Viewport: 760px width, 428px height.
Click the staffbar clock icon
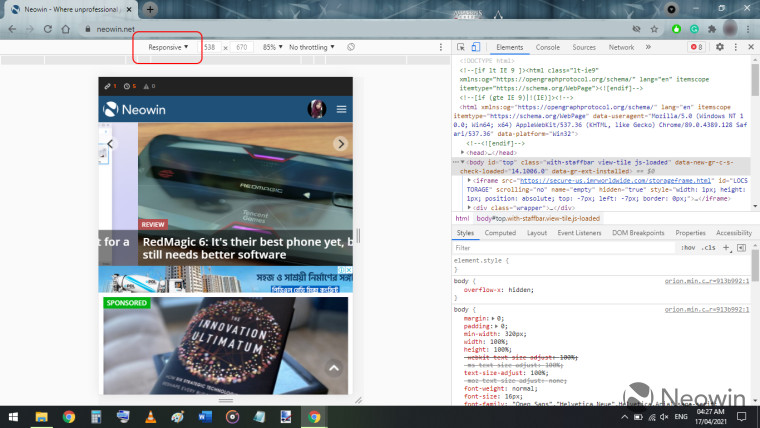click(x=127, y=86)
